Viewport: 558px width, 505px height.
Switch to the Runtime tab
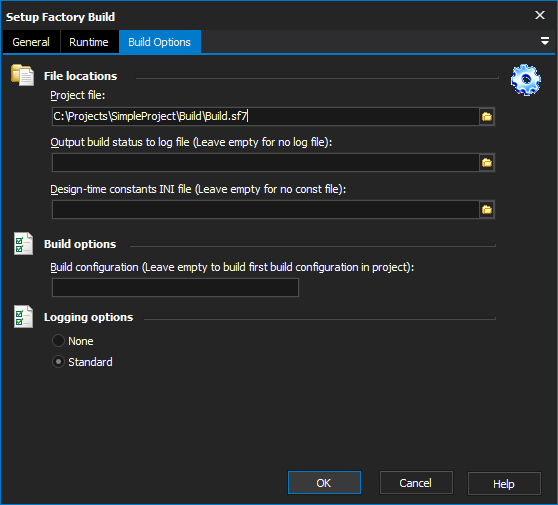(89, 42)
